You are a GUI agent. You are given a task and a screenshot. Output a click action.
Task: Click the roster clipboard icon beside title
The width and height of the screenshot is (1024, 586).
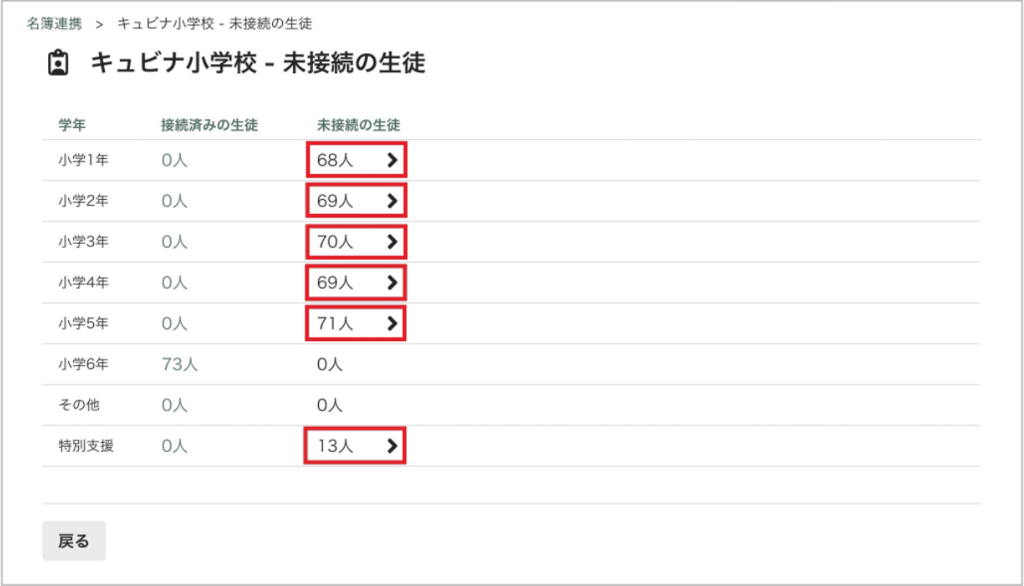coord(58,63)
